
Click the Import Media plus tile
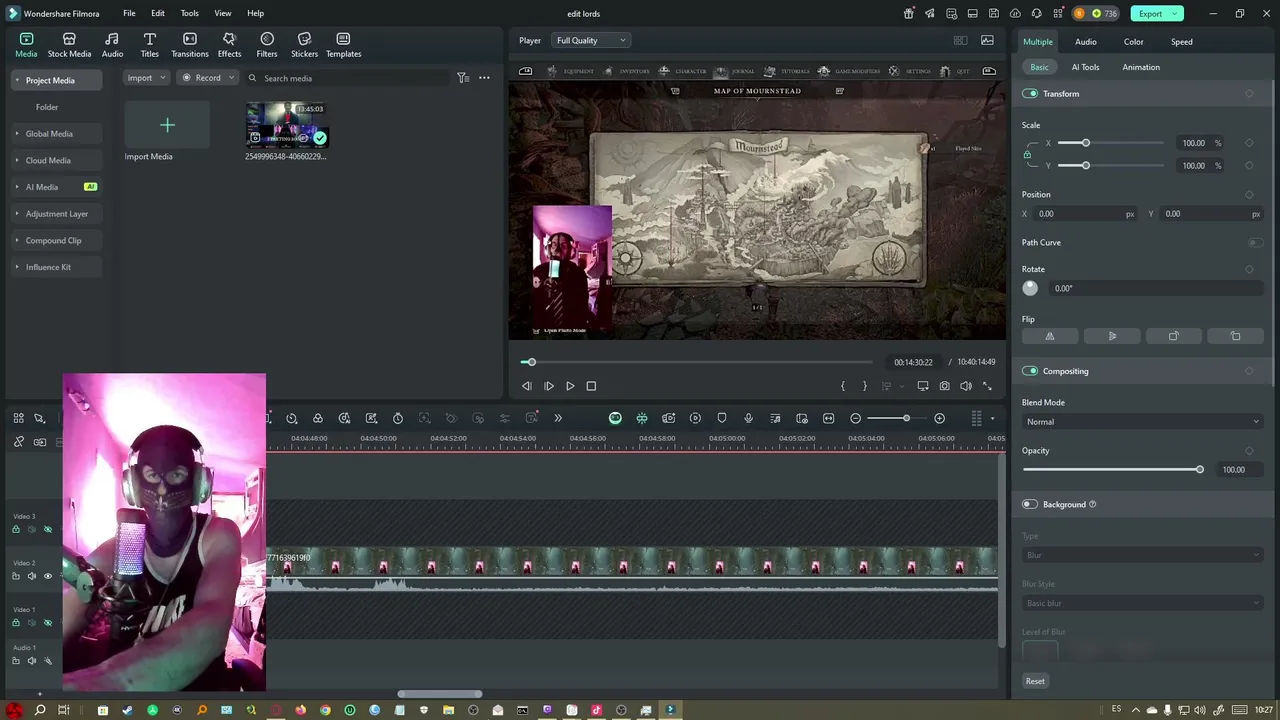click(167, 125)
